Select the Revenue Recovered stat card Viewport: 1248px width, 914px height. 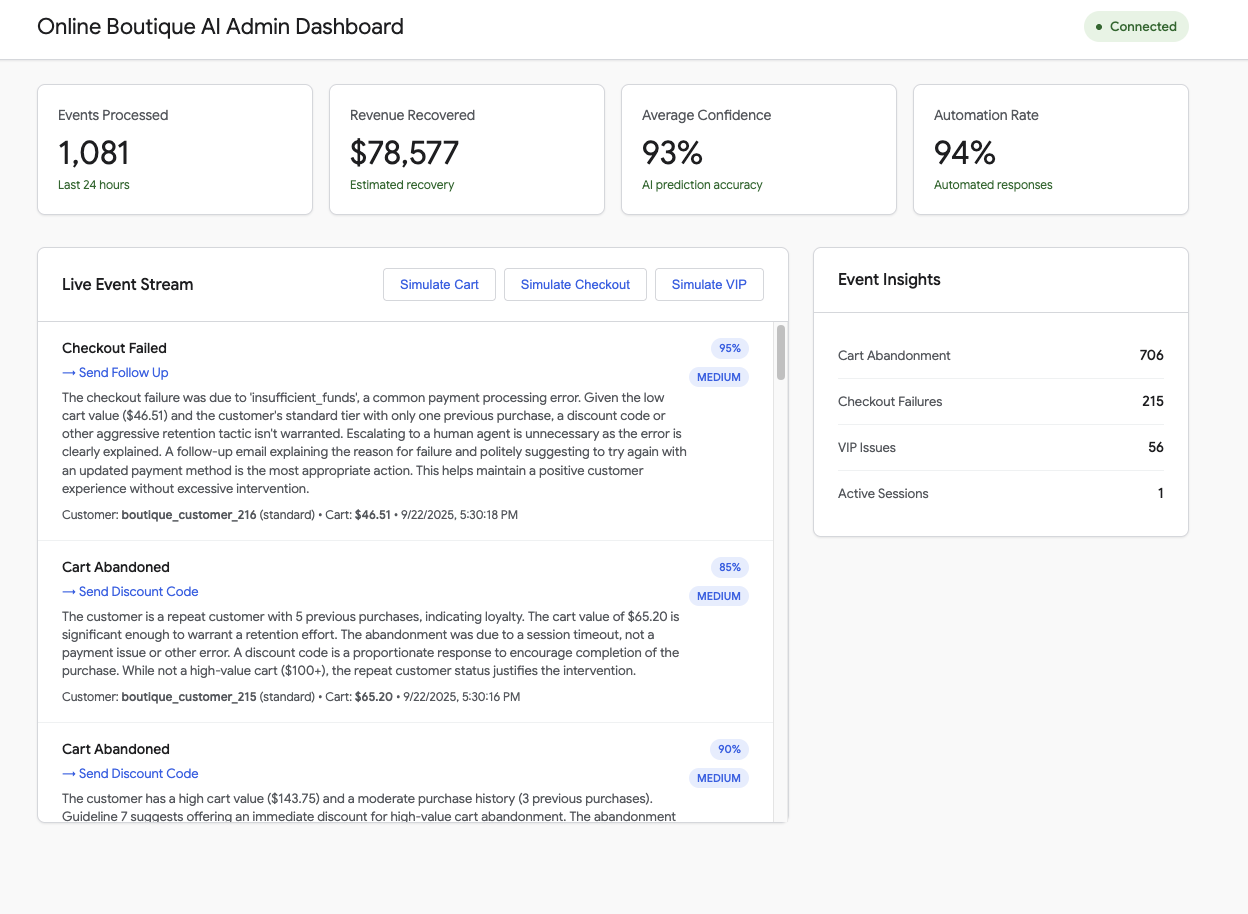click(x=467, y=149)
